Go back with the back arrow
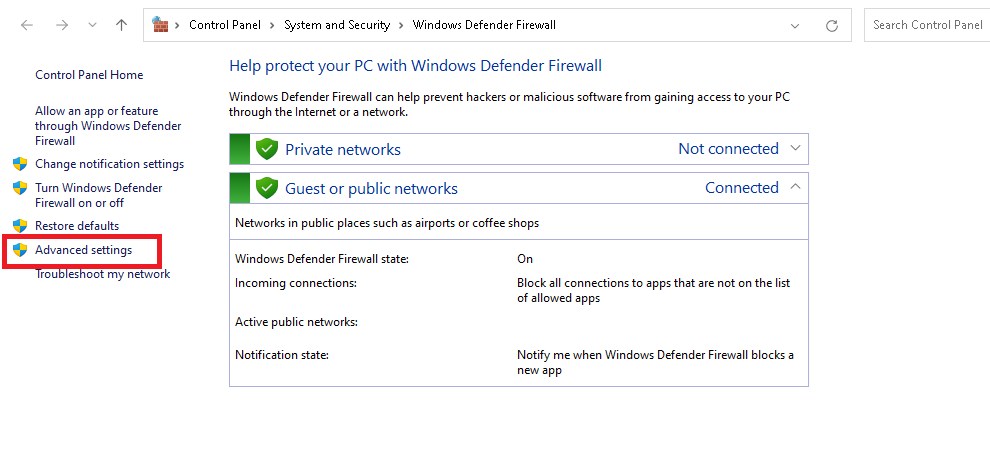 (x=27, y=25)
